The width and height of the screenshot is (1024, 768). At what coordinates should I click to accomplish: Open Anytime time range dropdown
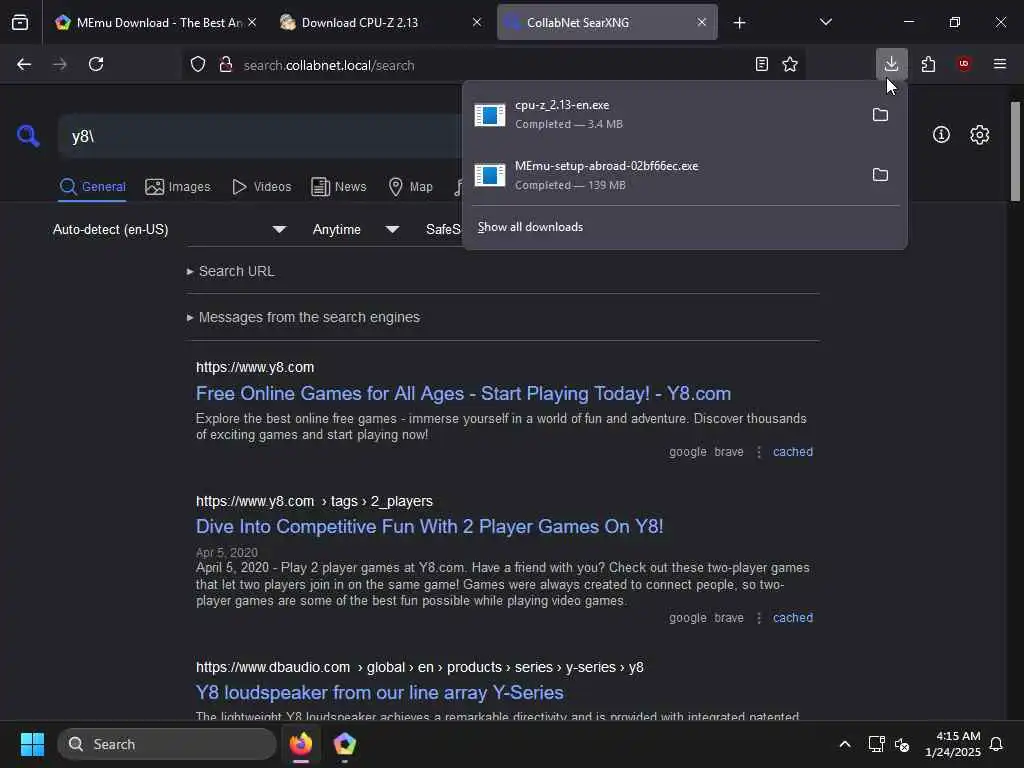(356, 230)
